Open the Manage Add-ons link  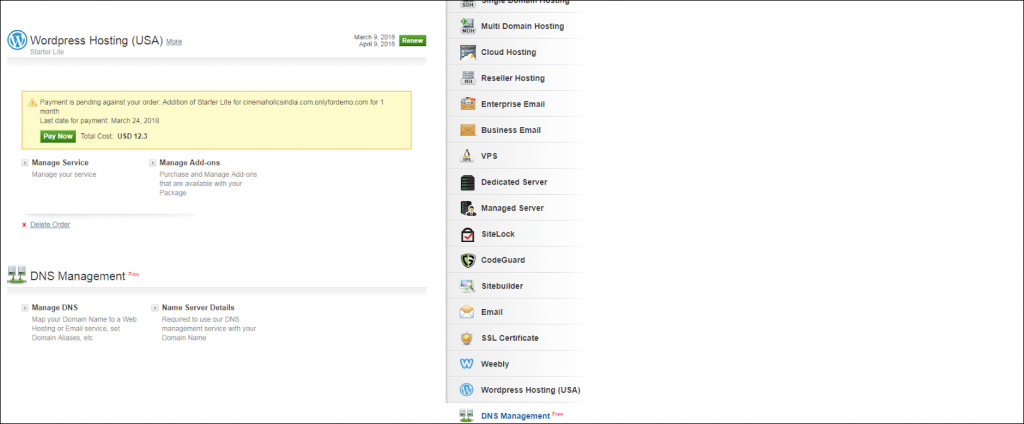pyautogui.click(x=190, y=163)
